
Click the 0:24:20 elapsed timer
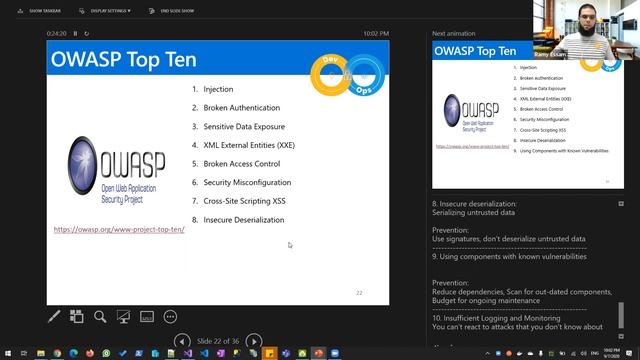coord(56,33)
